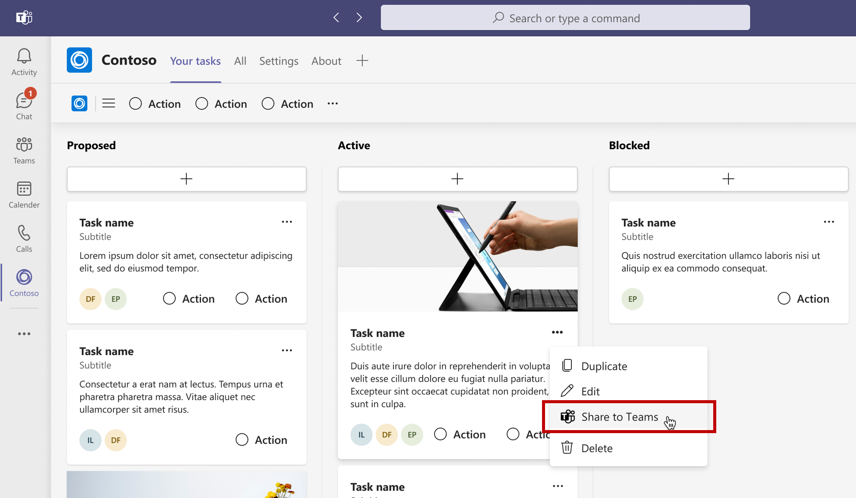
Task: Select the second toolbar Action radio
Action: click(x=201, y=104)
